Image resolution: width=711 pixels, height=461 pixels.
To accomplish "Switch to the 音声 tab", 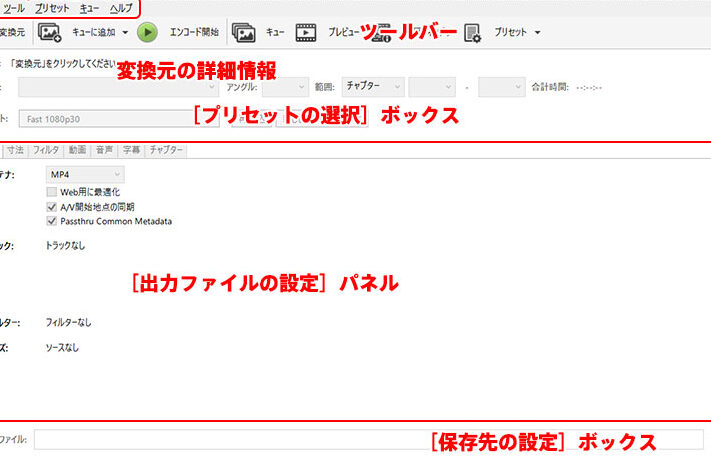I will (x=104, y=150).
